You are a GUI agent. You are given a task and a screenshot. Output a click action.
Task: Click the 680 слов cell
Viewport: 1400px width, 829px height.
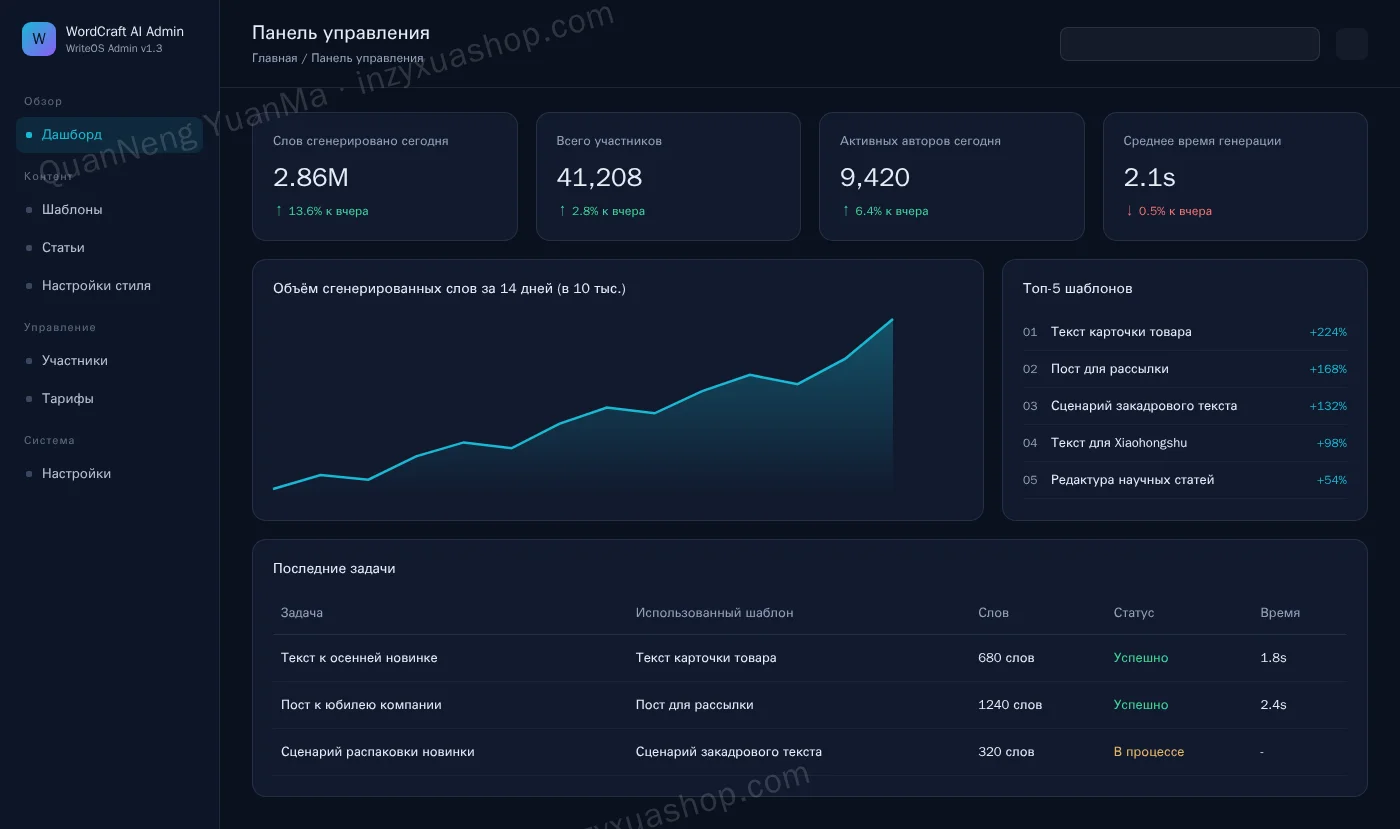pyautogui.click(x=1006, y=658)
